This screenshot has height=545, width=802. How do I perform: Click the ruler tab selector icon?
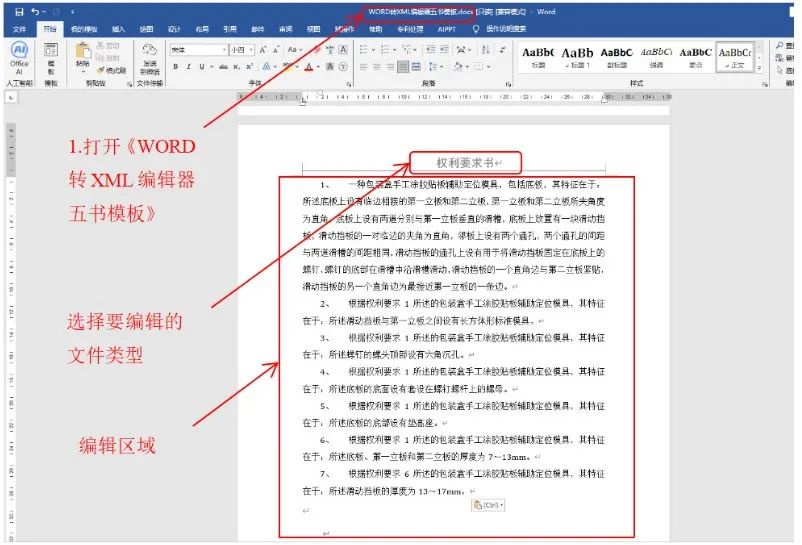click(11, 96)
